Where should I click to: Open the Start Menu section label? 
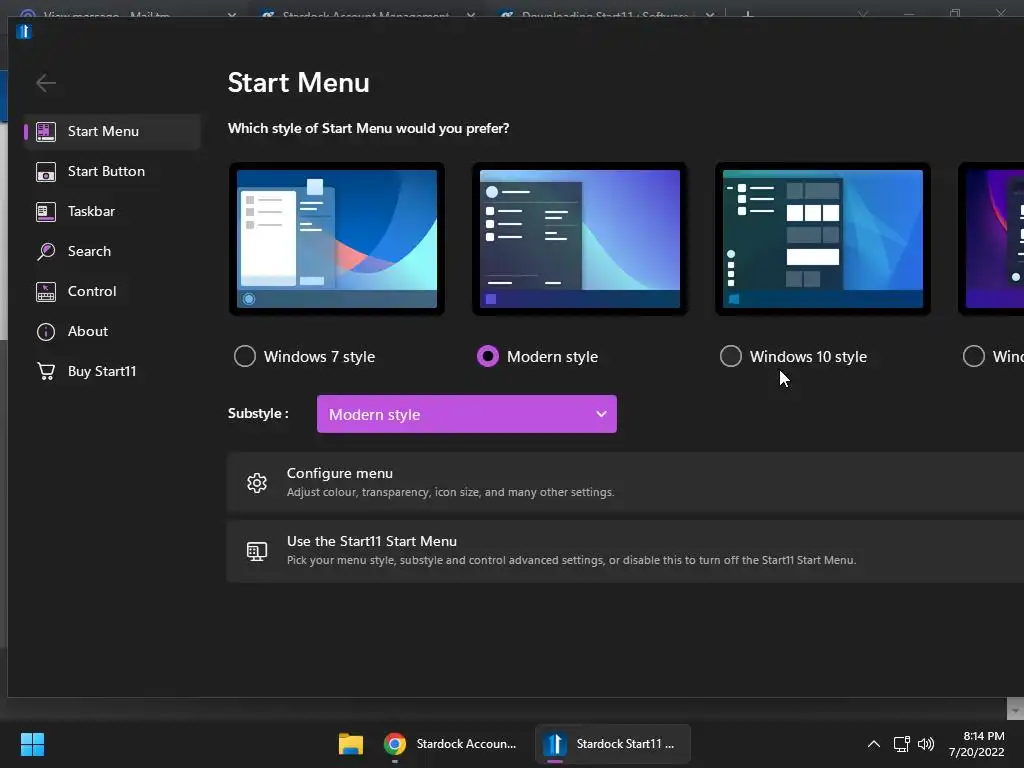(103, 131)
